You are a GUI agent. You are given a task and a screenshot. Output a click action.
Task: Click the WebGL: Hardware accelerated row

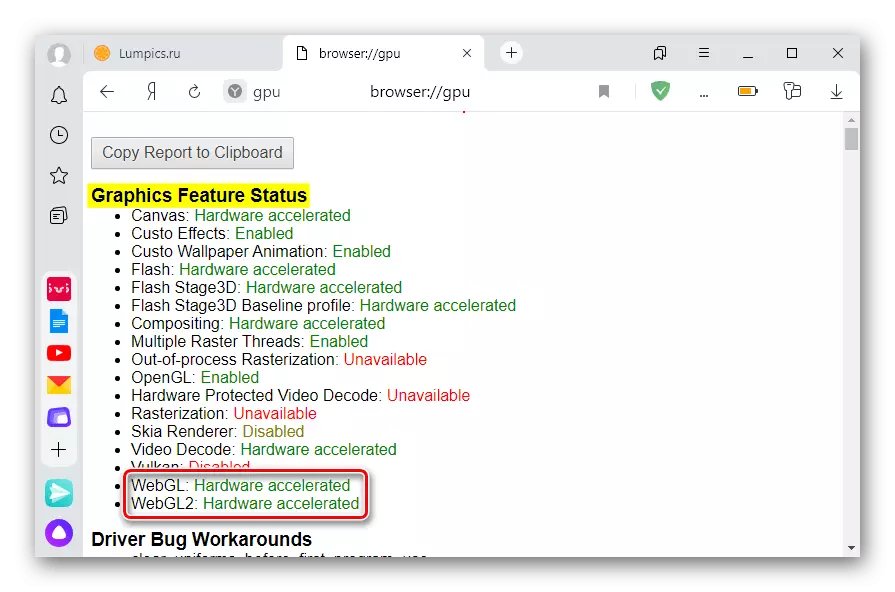240,485
